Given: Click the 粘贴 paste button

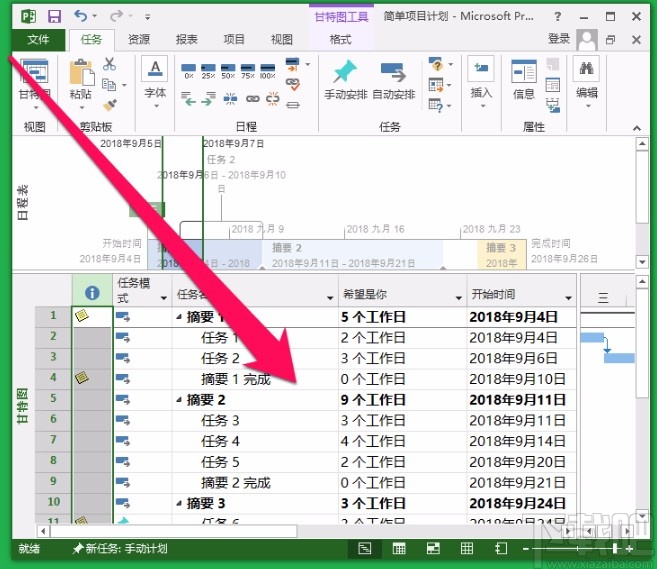Looking at the screenshot, I should pyautogui.click(x=81, y=80).
